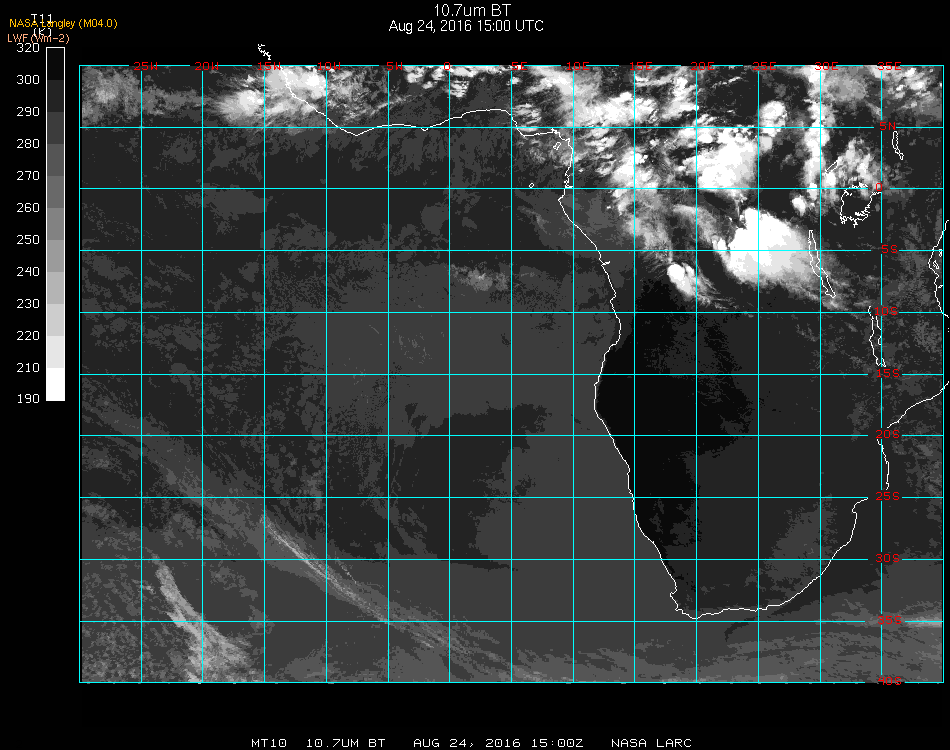Click the 30E longitude label
The width and height of the screenshot is (950, 750).
pos(826,66)
